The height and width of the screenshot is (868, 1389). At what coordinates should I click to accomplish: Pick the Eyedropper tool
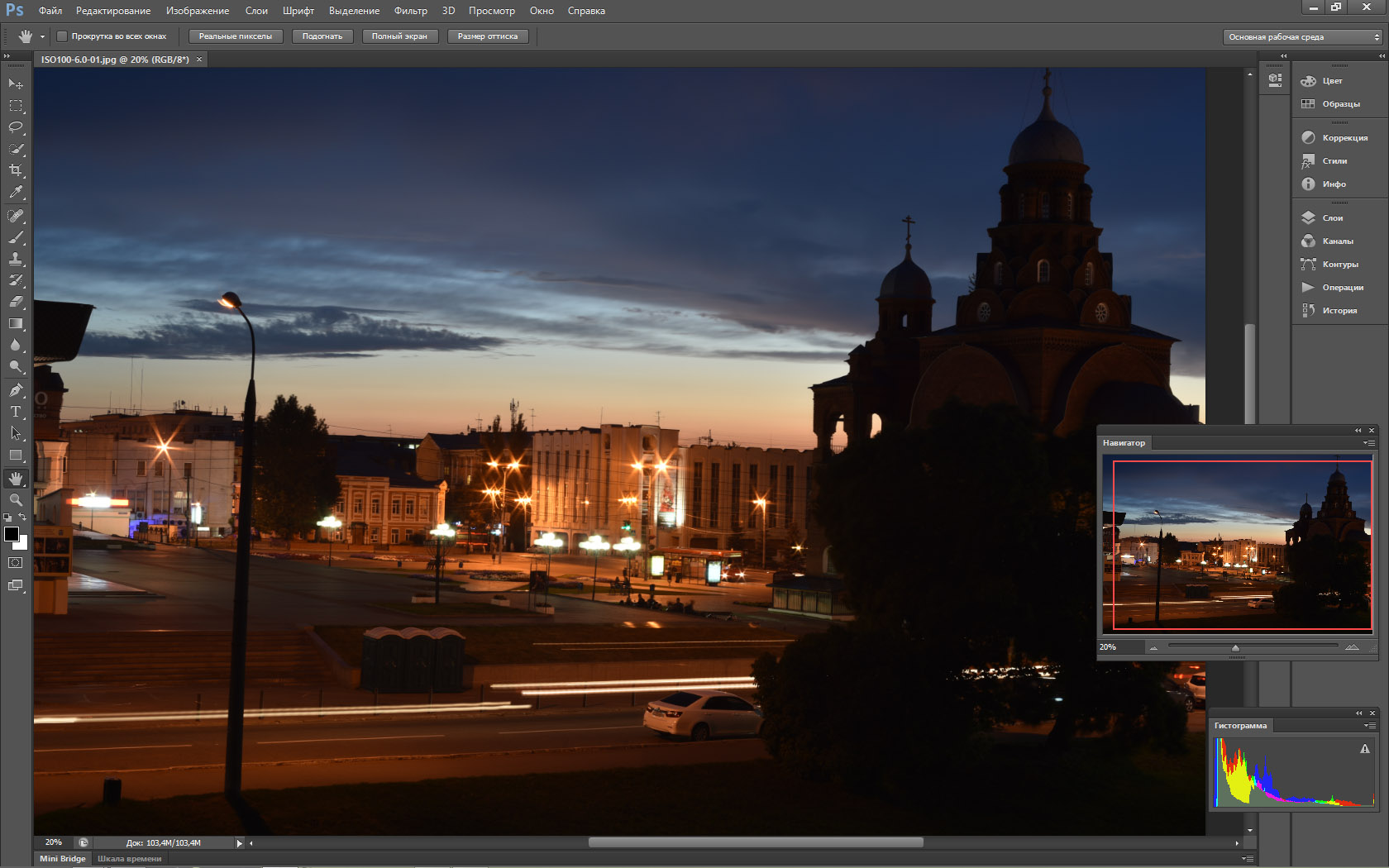[16, 192]
